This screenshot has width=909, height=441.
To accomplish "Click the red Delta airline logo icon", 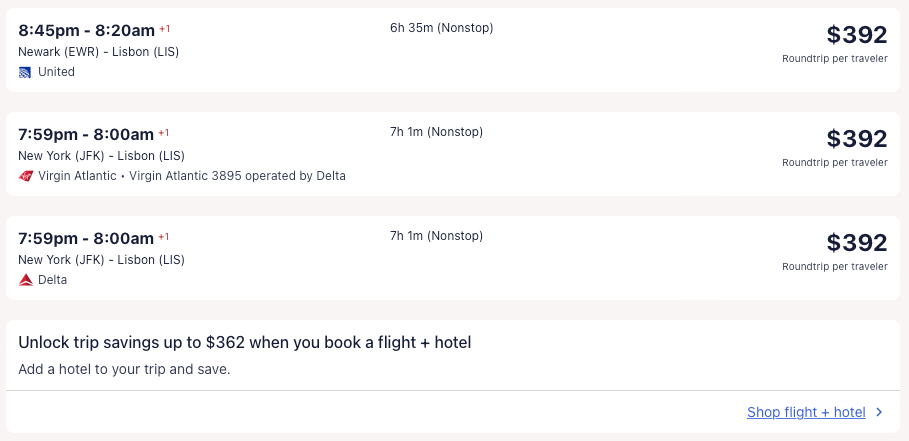I will click(x=26, y=280).
